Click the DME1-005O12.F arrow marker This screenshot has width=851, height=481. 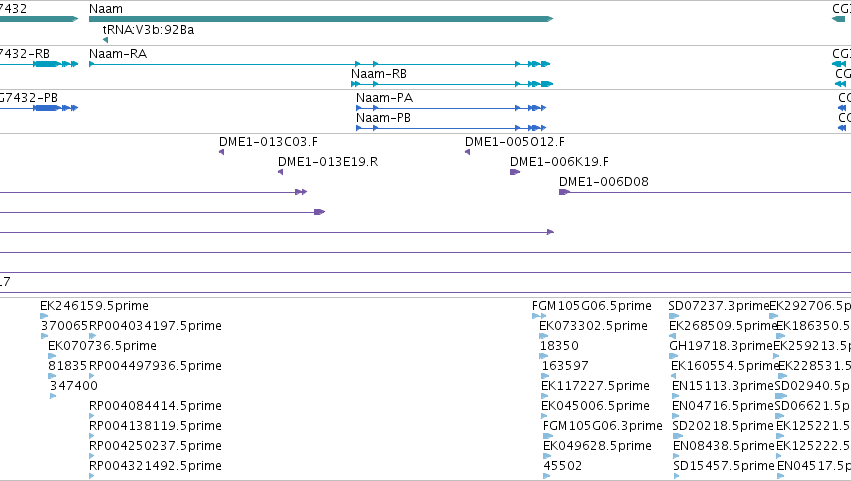(x=467, y=152)
